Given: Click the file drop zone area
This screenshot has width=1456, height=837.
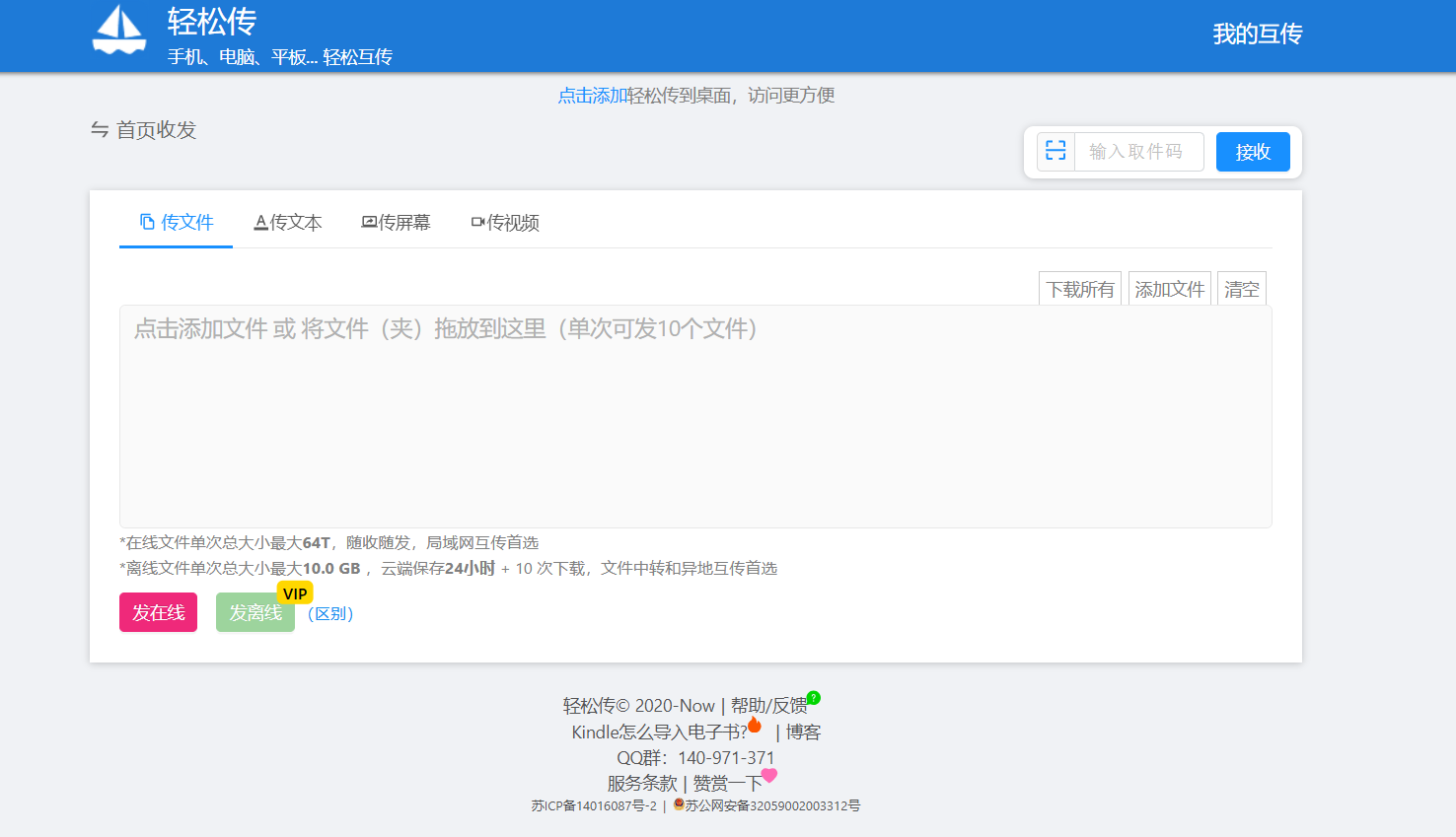Looking at the screenshot, I should [x=695, y=424].
